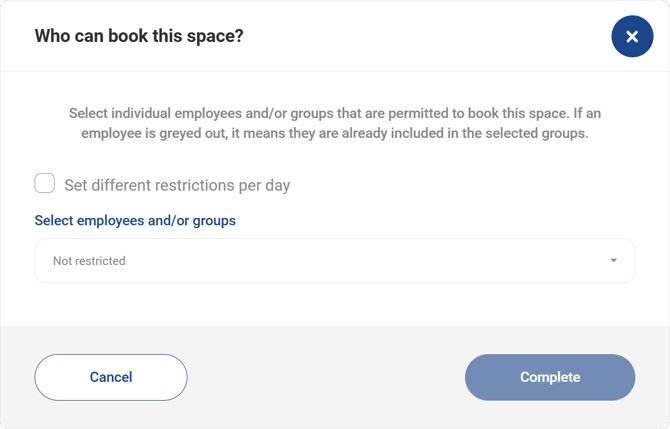The image size is (670, 429).
Task: Click the dropdown caret arrow icon
Action: [613, 261]
